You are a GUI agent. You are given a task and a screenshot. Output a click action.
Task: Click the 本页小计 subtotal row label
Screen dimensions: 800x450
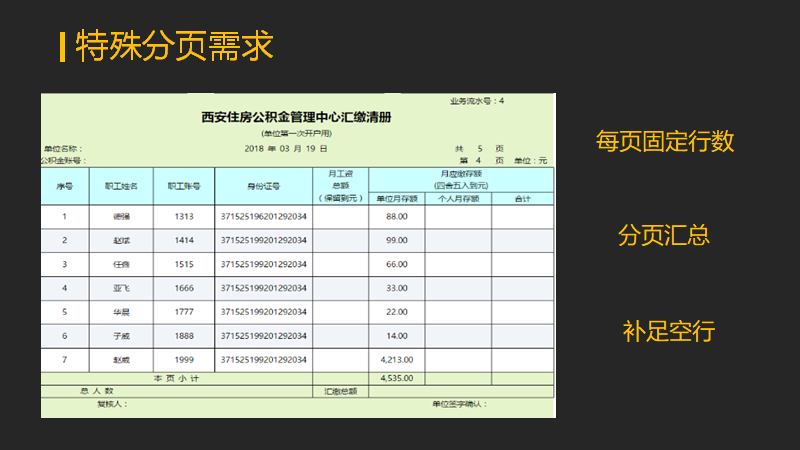tap(177, 379)
